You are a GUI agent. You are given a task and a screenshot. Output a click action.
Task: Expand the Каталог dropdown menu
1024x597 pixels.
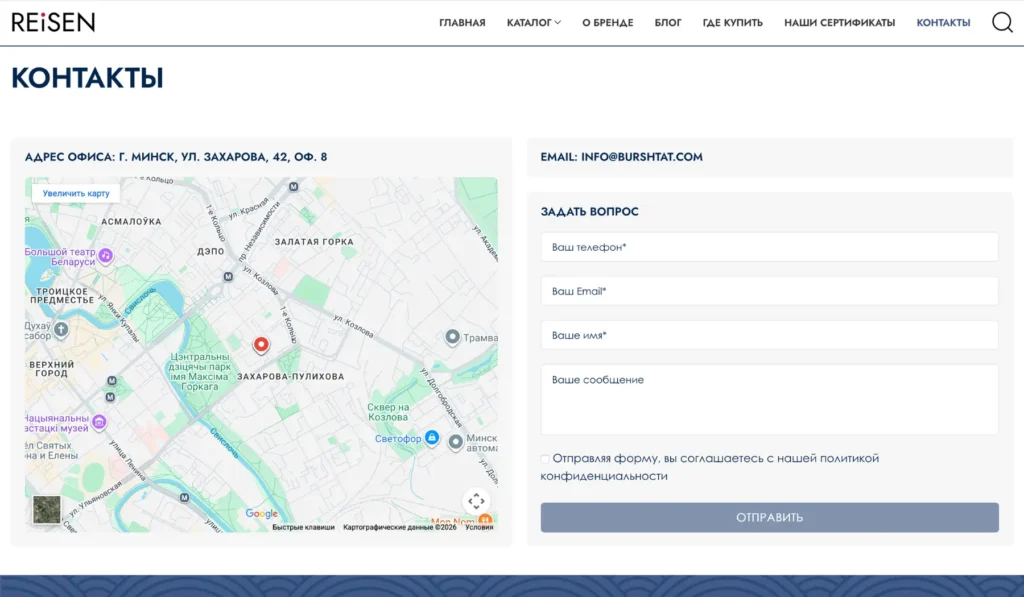[x=533, y=23]
